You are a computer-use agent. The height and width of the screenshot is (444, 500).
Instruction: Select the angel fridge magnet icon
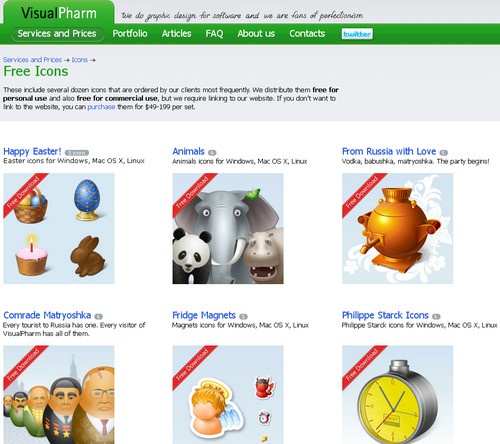pyautogui.click(x=213, y=405)
